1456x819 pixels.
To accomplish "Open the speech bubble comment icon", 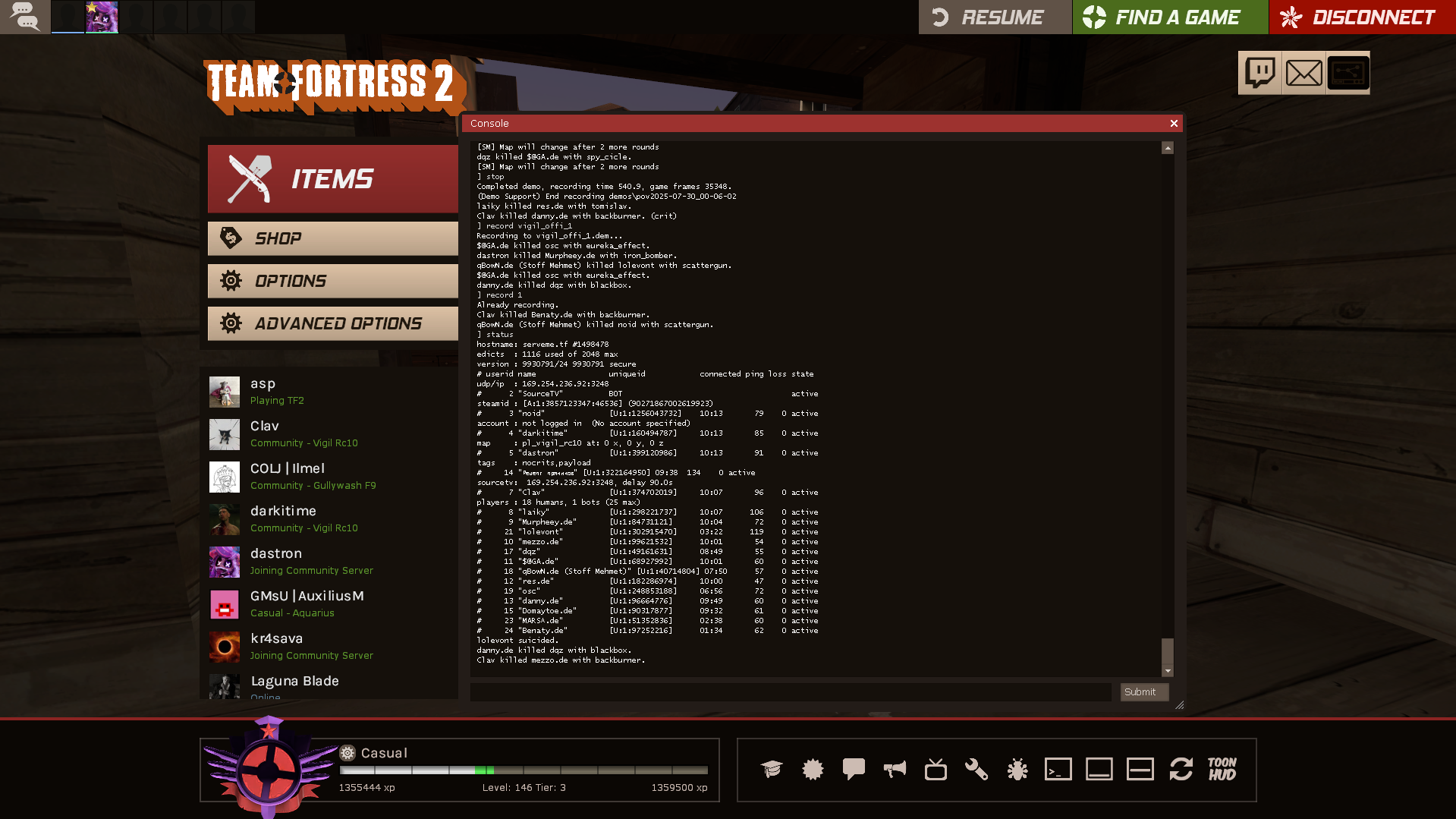I will pos(854,769).
